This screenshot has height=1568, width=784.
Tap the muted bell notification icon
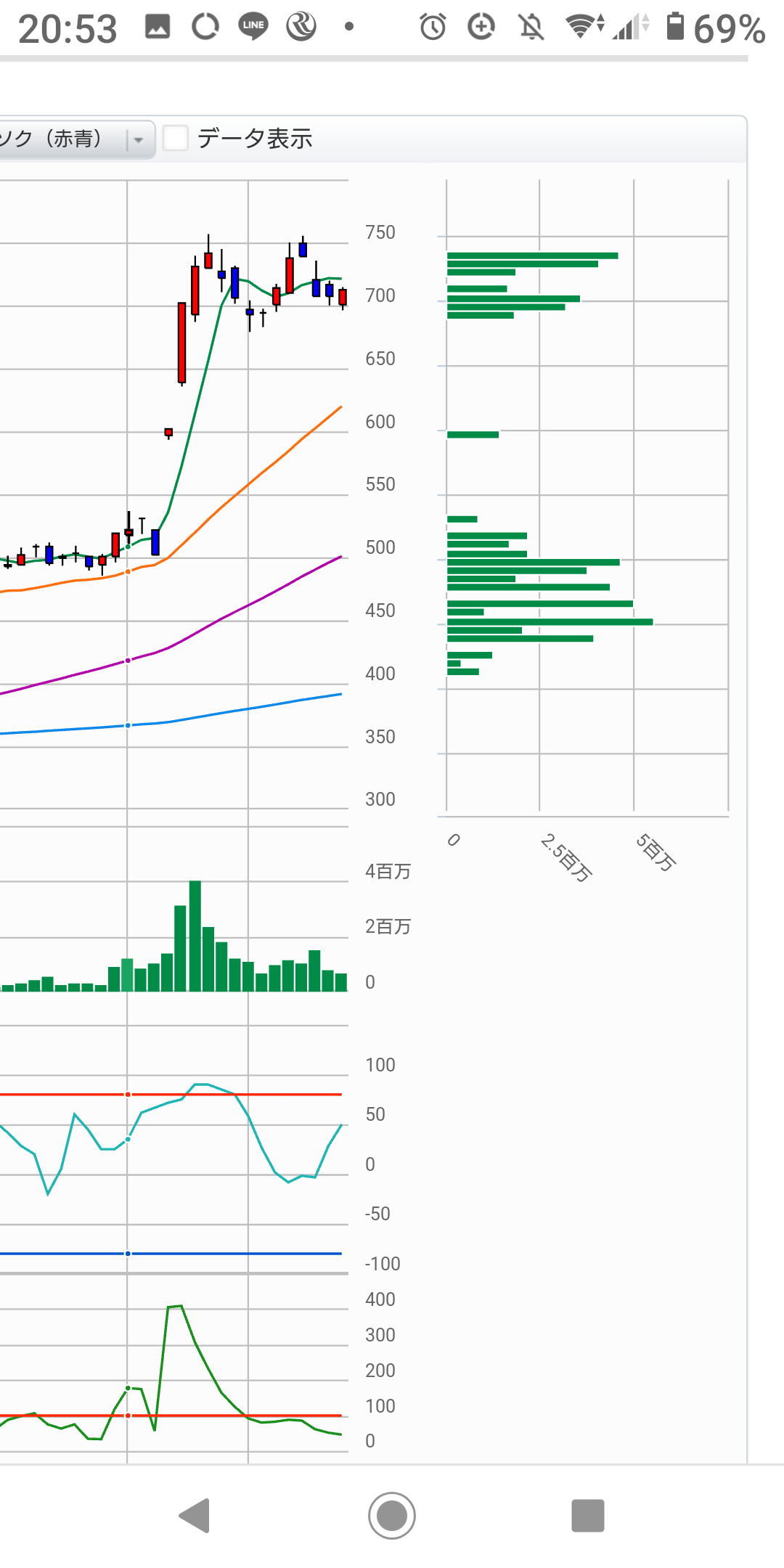click(531, 28)
